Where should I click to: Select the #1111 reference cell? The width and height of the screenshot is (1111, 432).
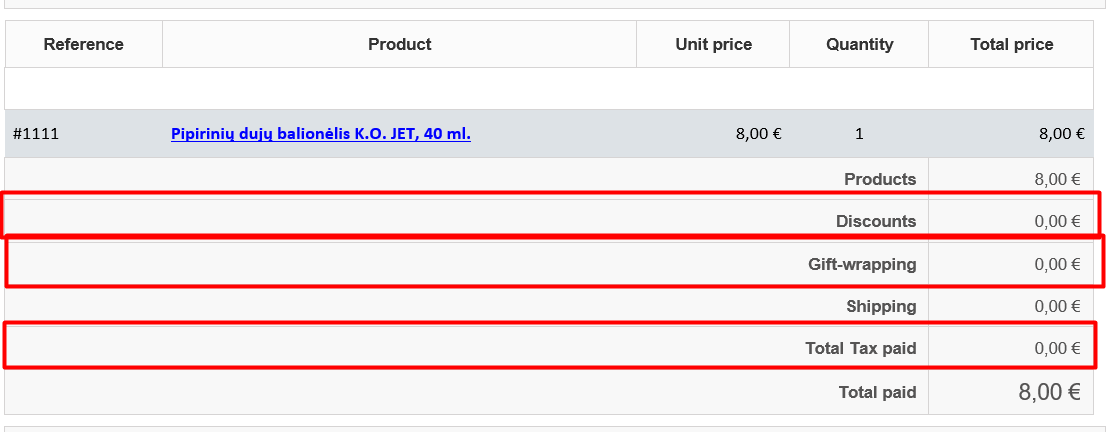click(x=36, y=134)
